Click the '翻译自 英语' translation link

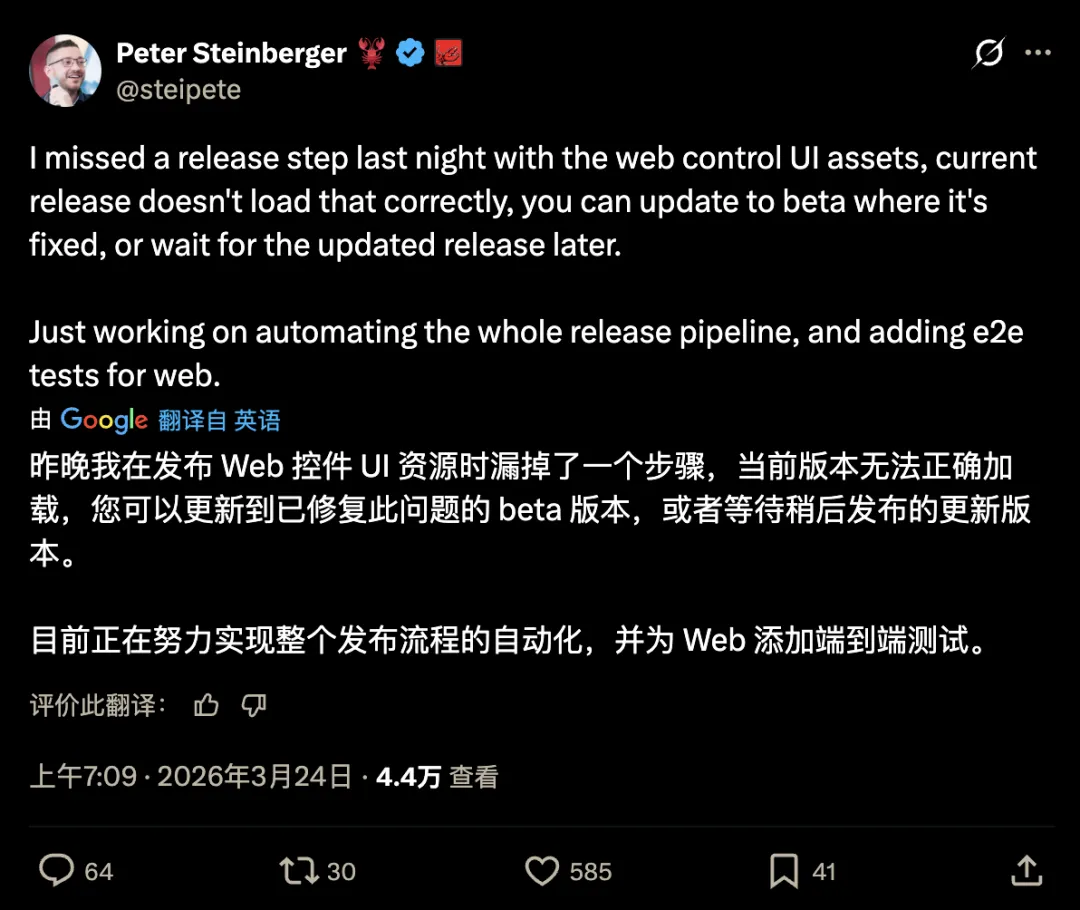pyautogui.click(x=219, y=420)
